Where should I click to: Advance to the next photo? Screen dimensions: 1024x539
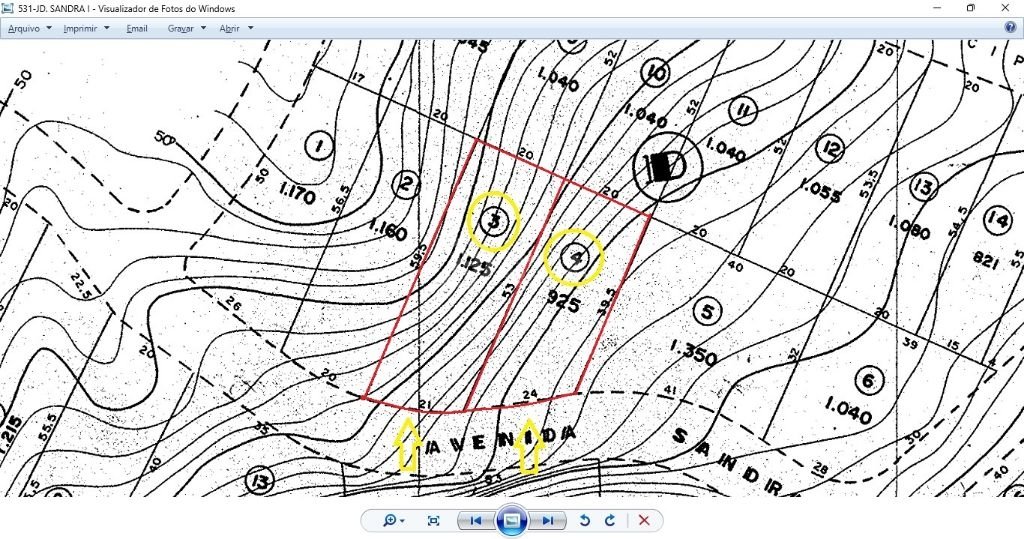[x=547, y=520]
